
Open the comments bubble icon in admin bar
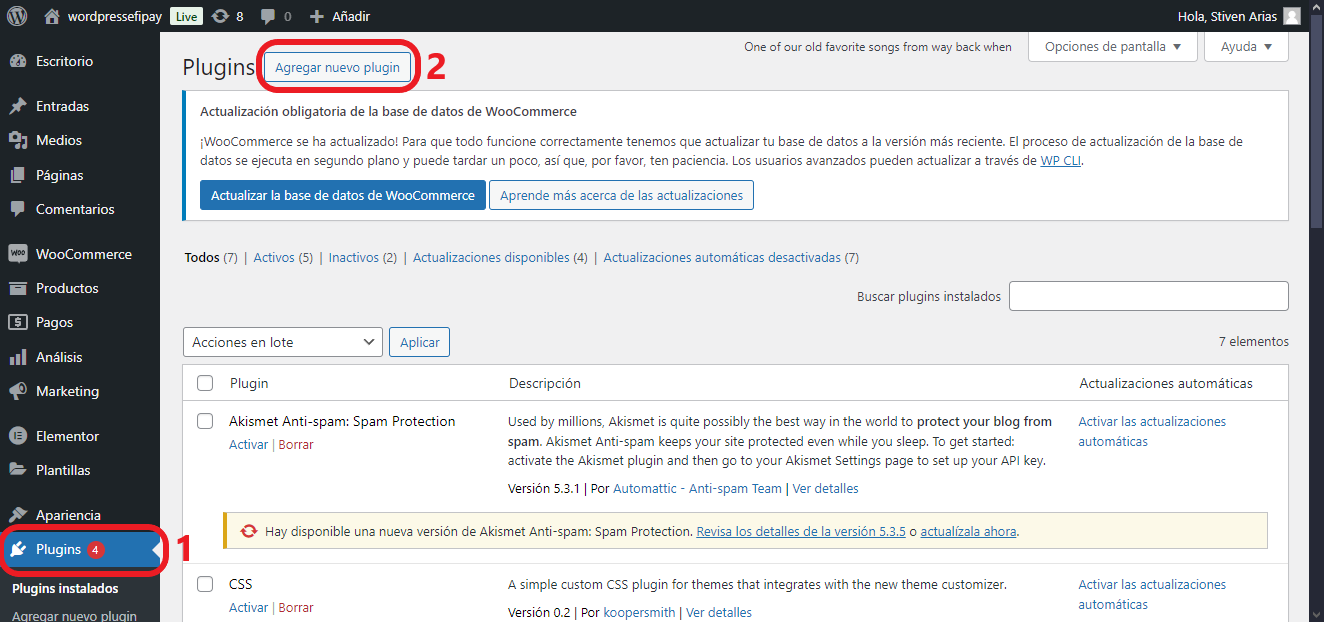point(268,16)
